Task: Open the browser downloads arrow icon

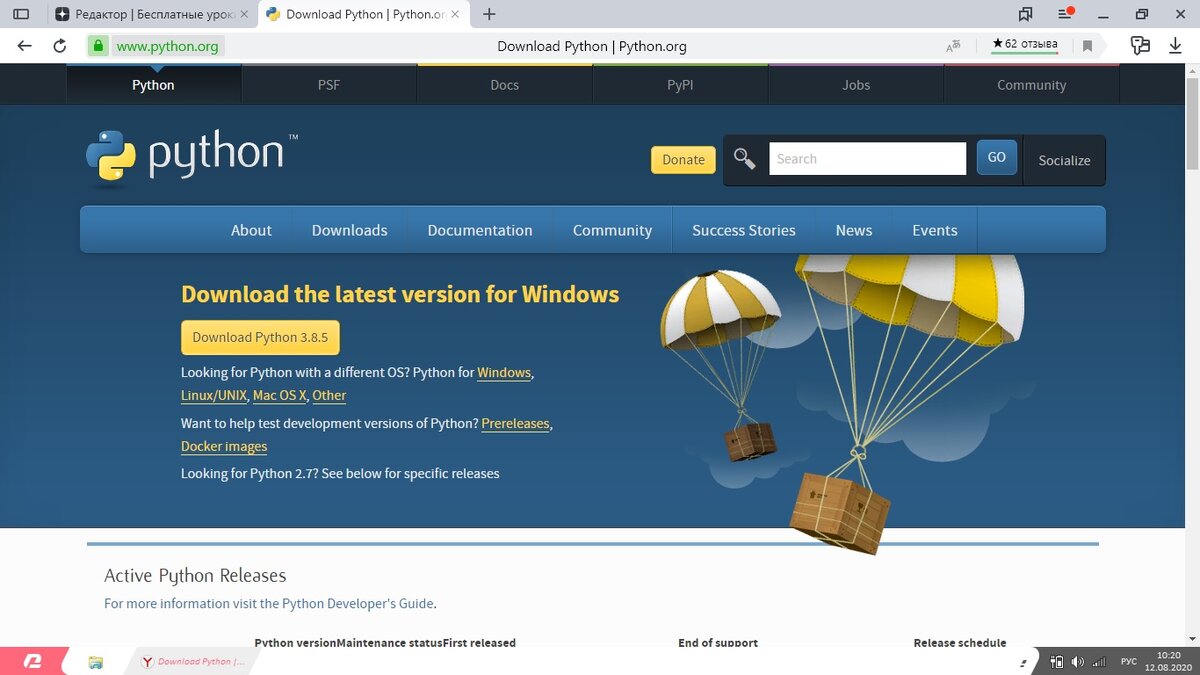Action: click(x=1175, y=46)
